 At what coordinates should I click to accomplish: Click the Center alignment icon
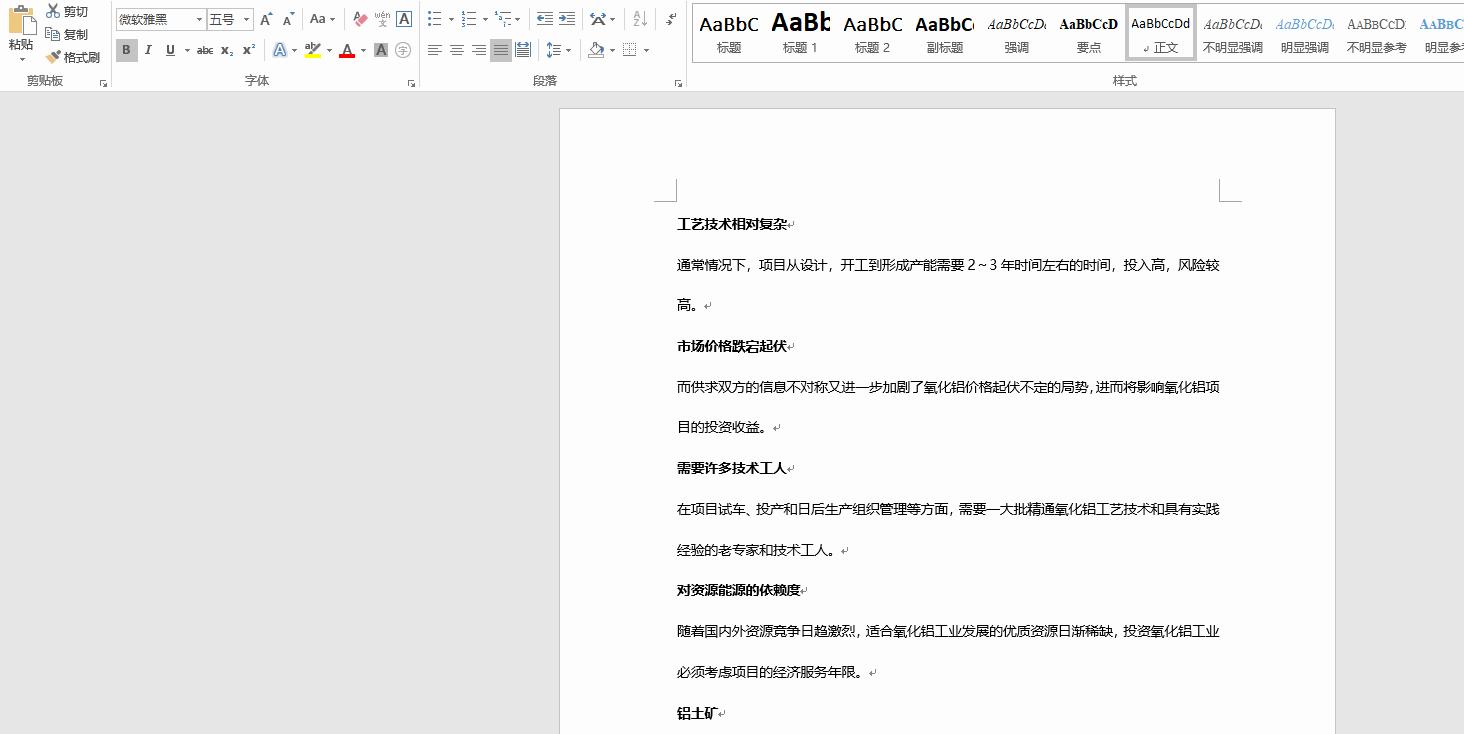point(456,49)
